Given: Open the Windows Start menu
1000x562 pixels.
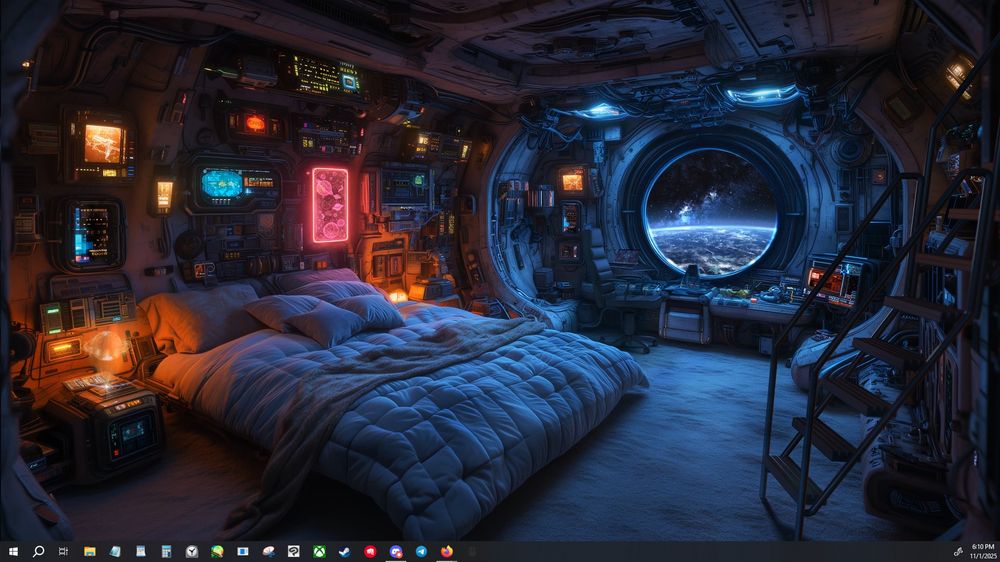Looking at the screenshot, I should [13, 552].
